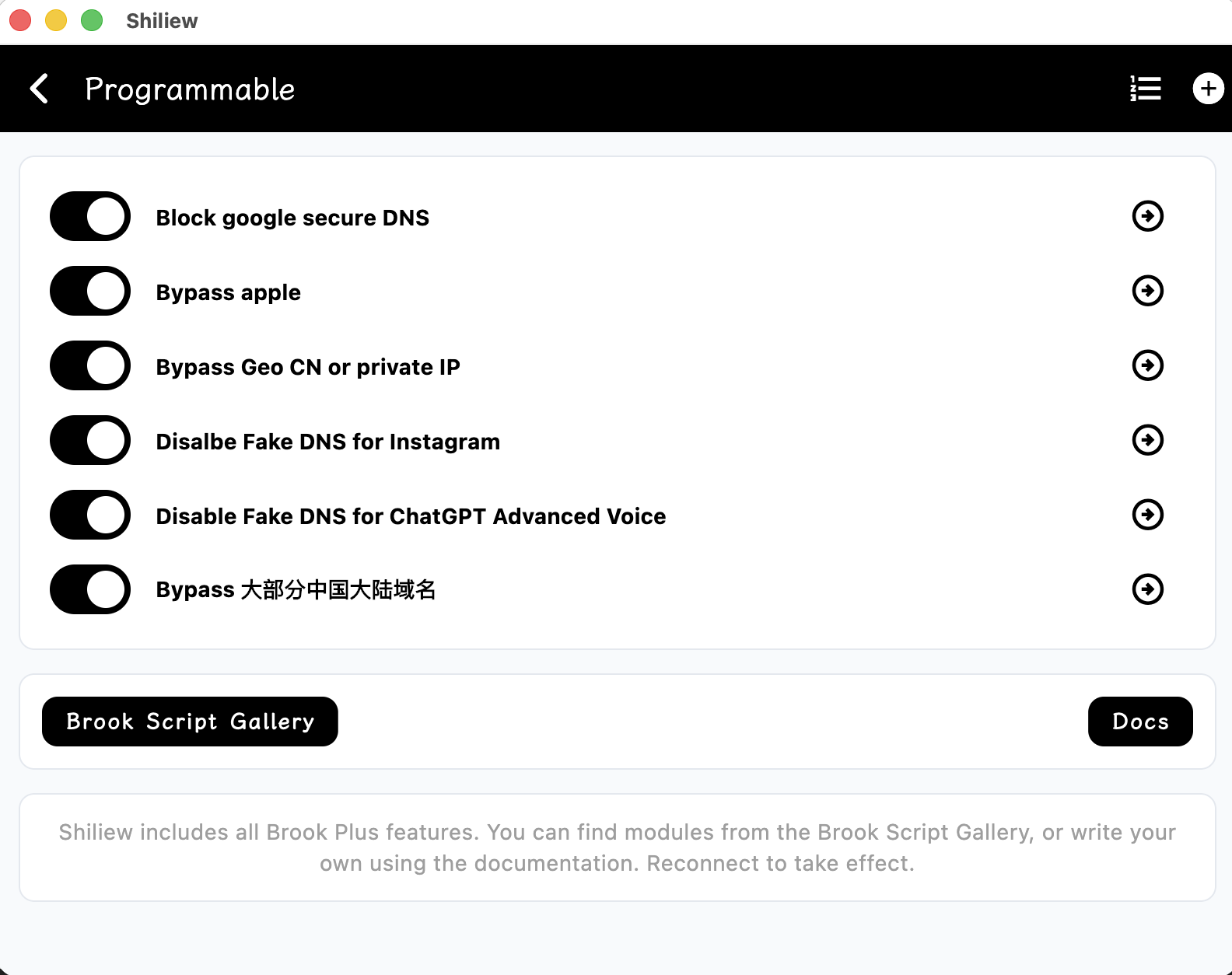The image size is (1232, 975).
Task: Open the Brook Script Gallery
Action: tap(190, 722)
